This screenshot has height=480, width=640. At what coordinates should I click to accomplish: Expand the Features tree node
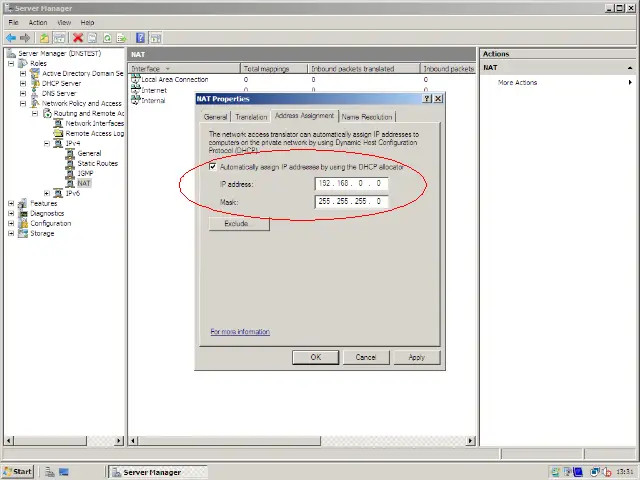point(11,204)
